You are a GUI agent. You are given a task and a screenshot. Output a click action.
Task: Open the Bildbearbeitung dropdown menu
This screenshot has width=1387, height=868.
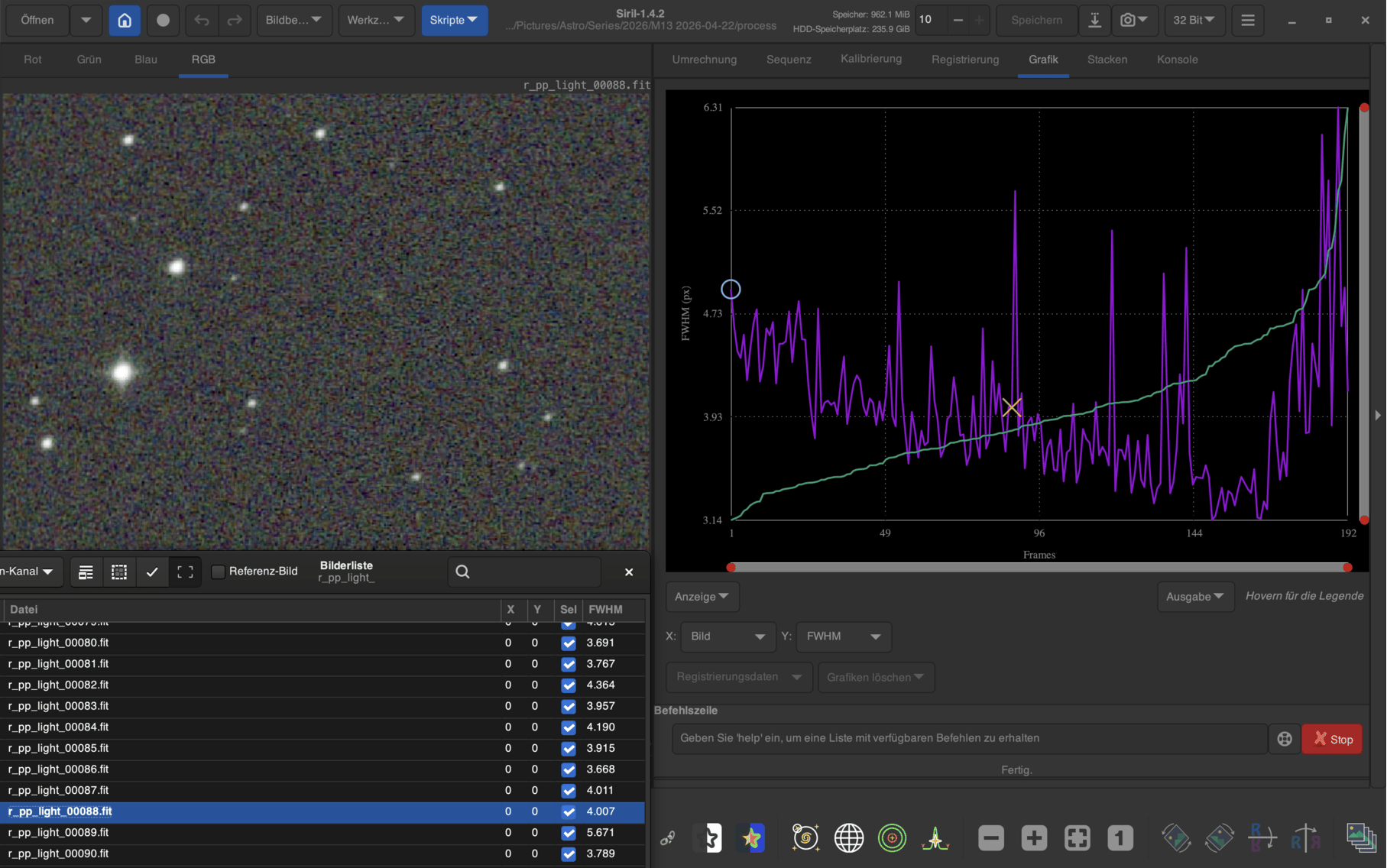coord(294,20)
